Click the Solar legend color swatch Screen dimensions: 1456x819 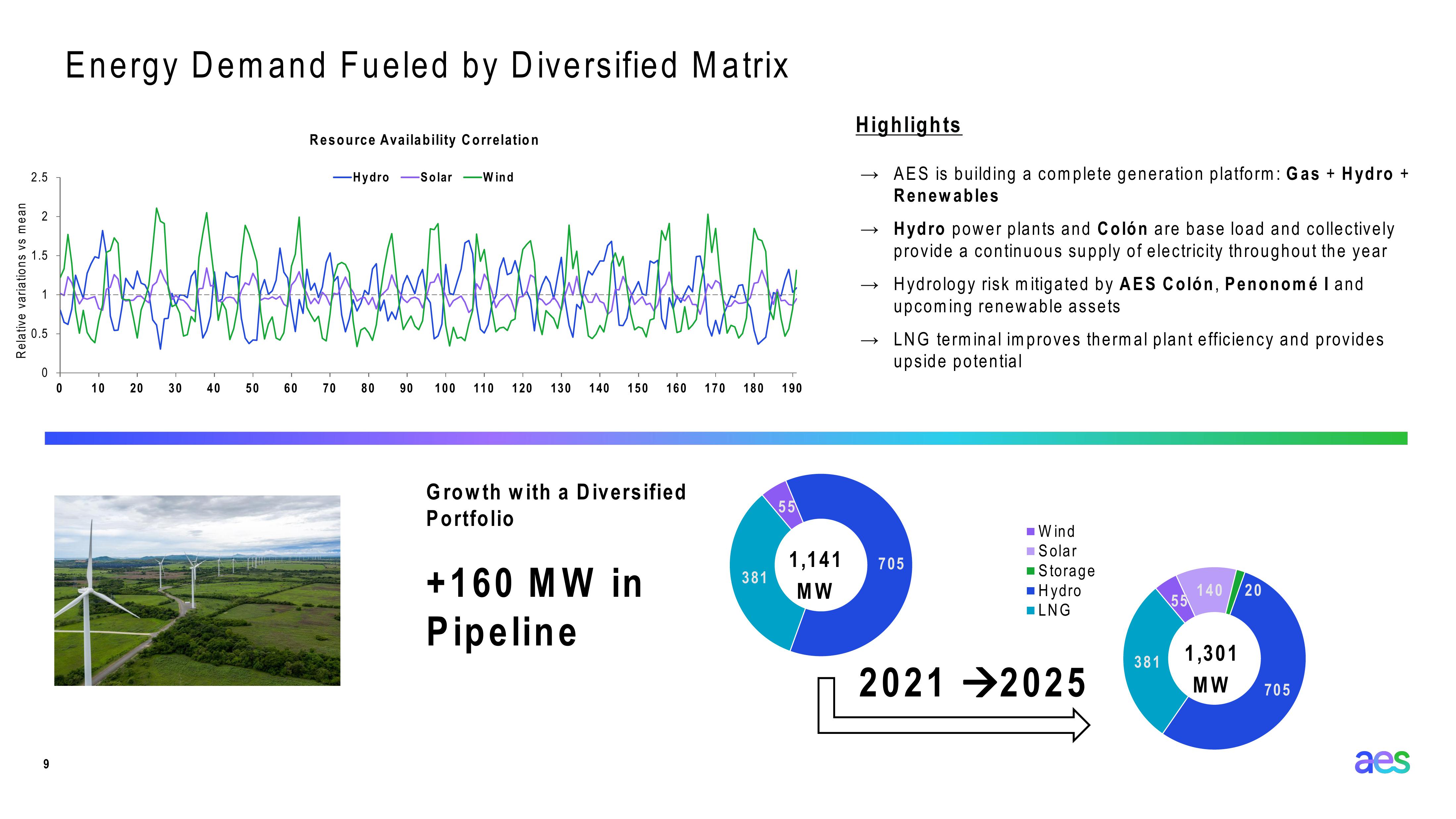[x=1030, y=551]
